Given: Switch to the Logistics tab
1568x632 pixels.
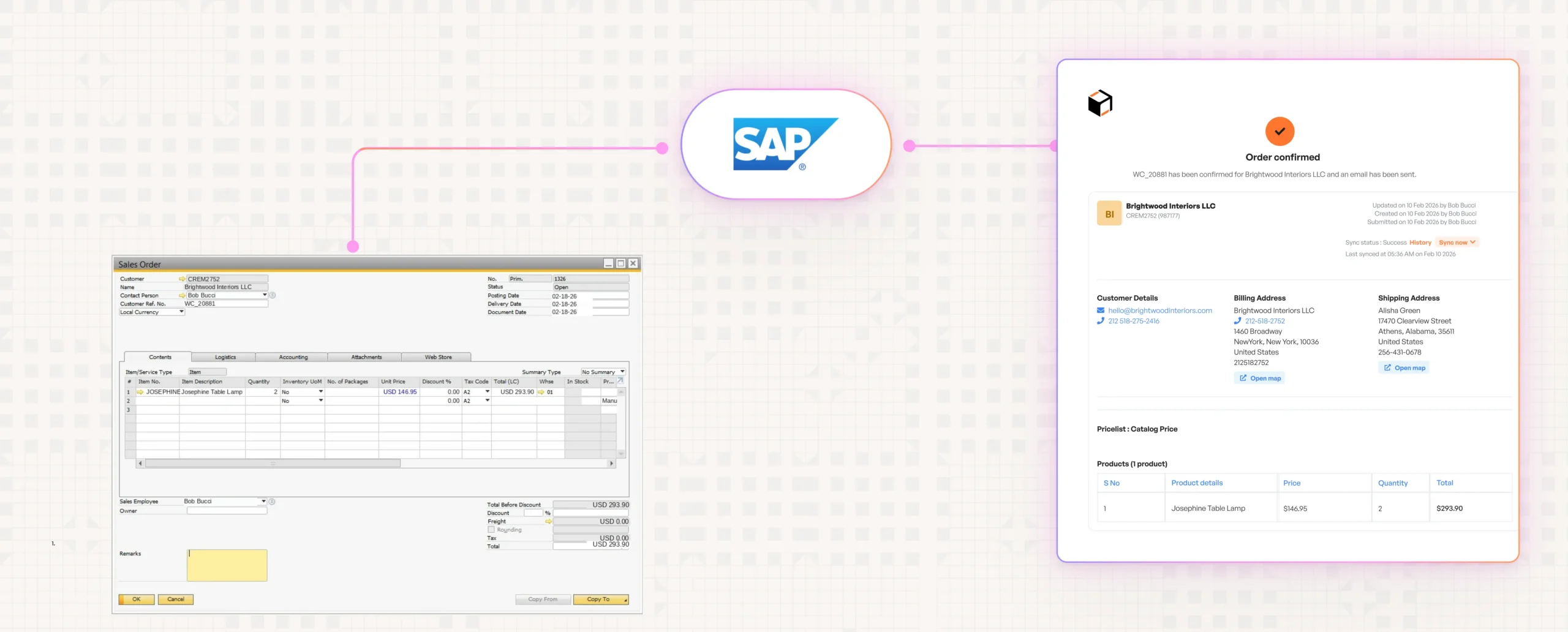Looking at the screenshot, I should (x=224, y=357).
